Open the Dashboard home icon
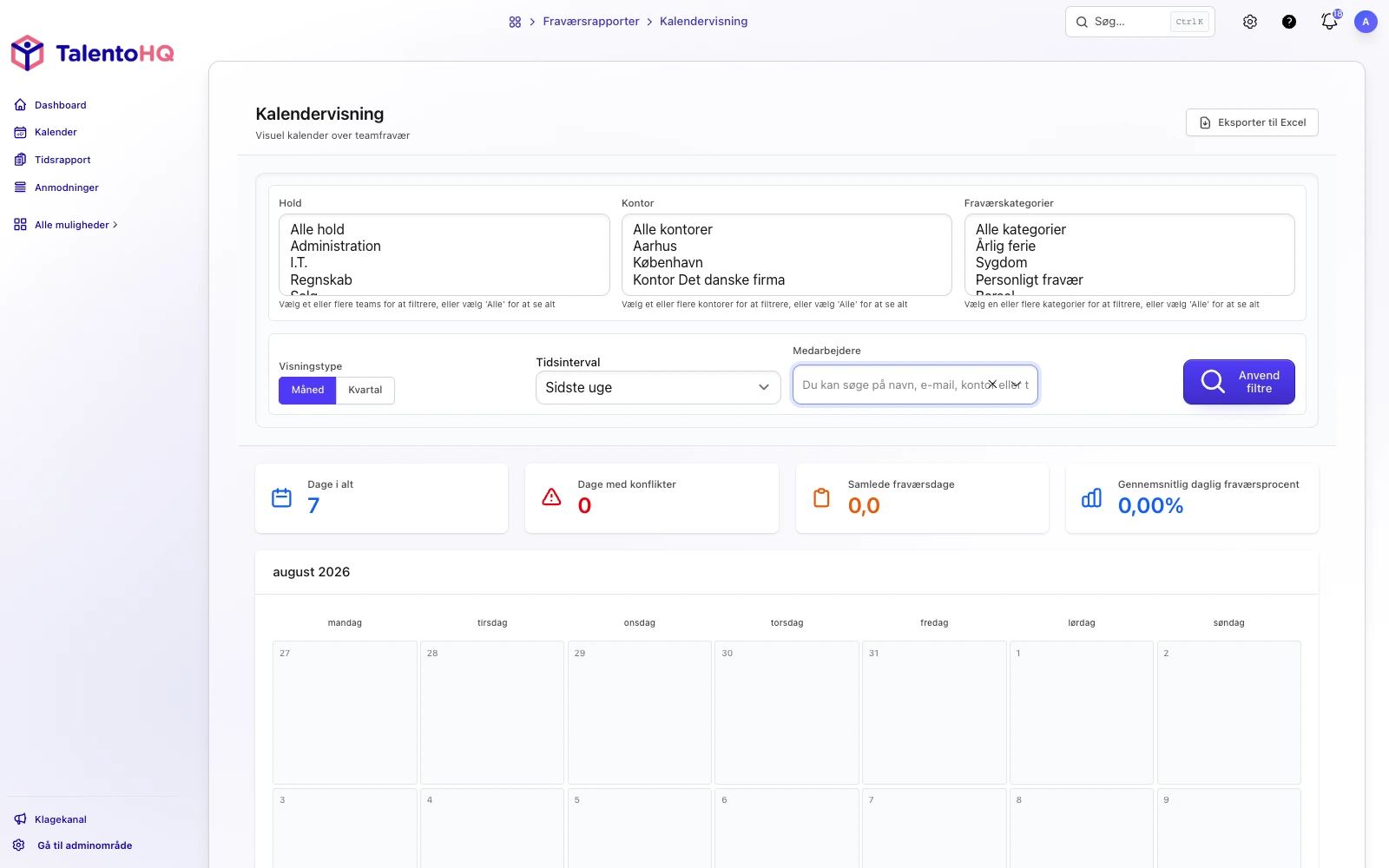Screen dimensions: 1389x868 click(21, 105)
